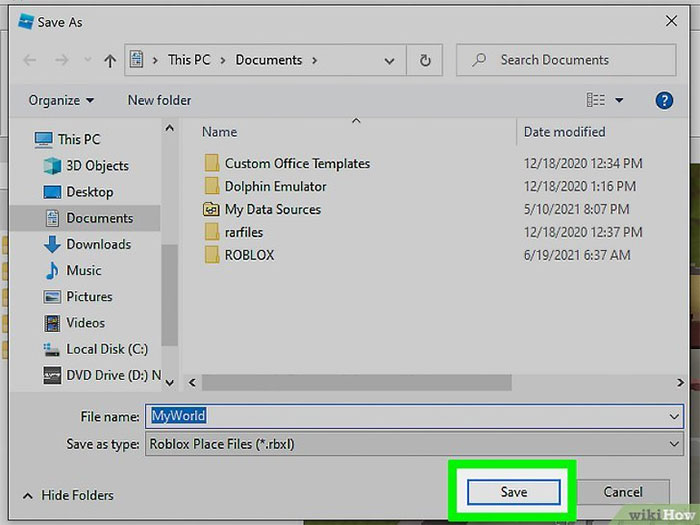Open the Organize dropdown menu
Screen dimensions: 700x525
[61, 100]
